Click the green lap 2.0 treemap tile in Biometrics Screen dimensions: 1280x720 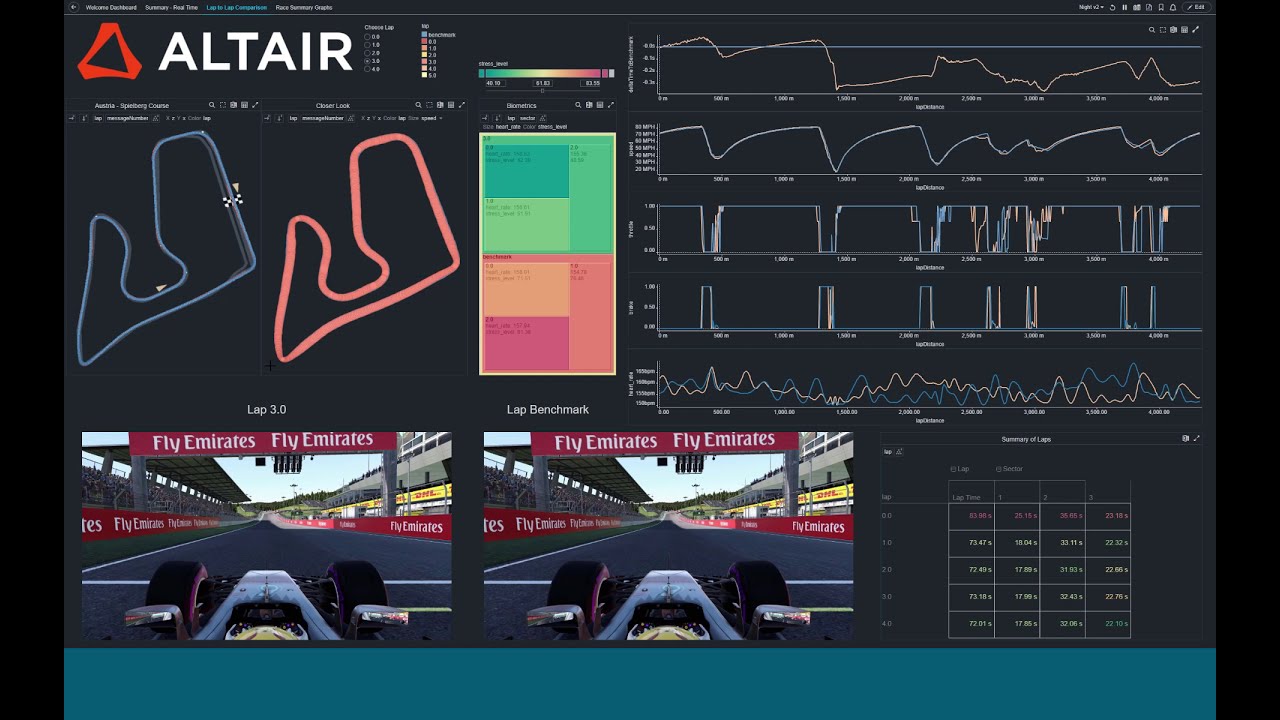pos(591,197)
